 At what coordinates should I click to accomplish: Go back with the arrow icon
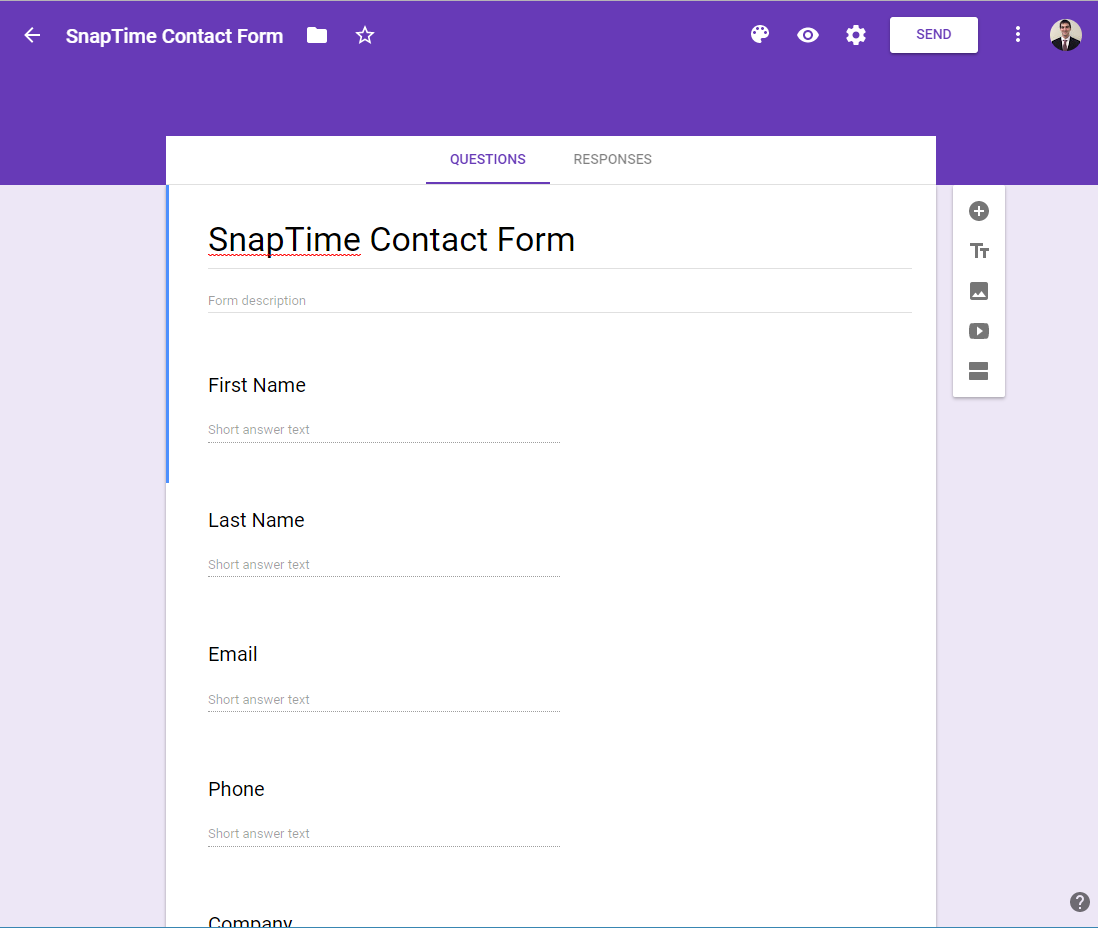pos(31,34)
